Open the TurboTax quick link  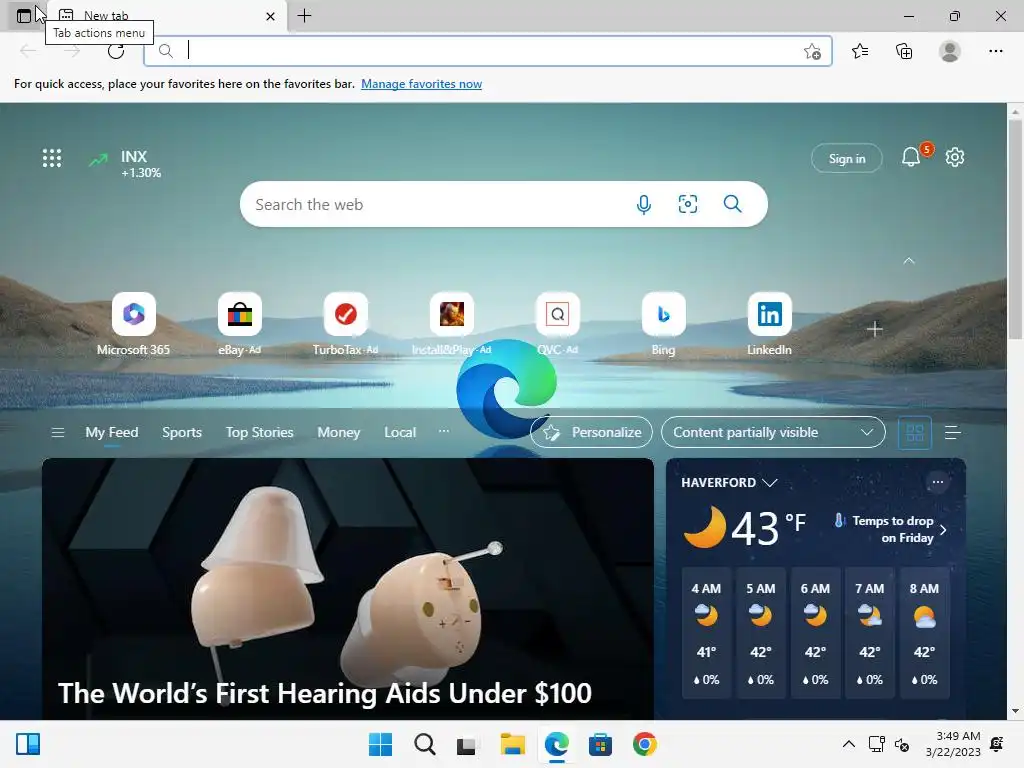[x=345, y=325]
